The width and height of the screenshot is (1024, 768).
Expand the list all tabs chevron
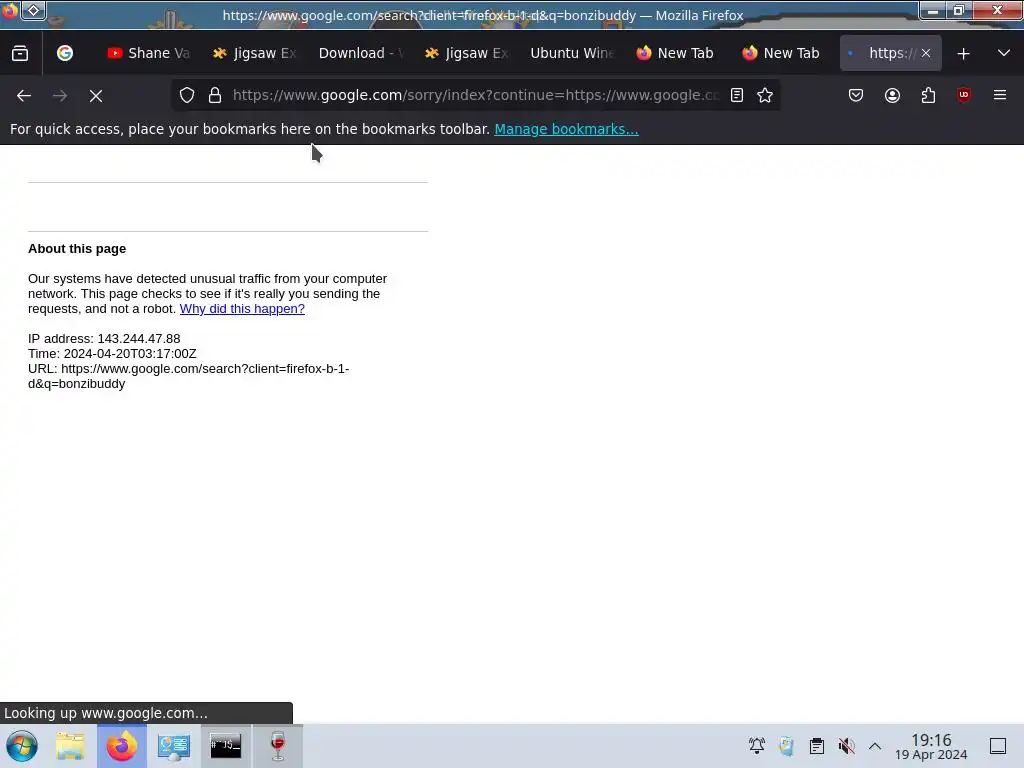[x=1004, y=54]
